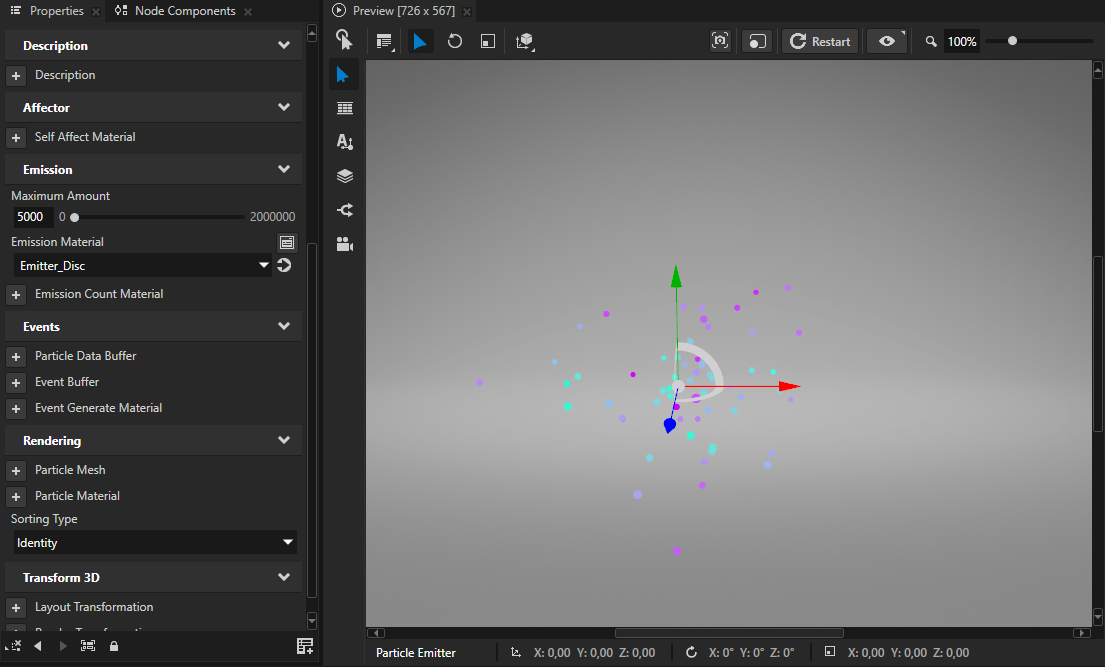Capture a preview screenshot with camera icon

pos(720,41)
